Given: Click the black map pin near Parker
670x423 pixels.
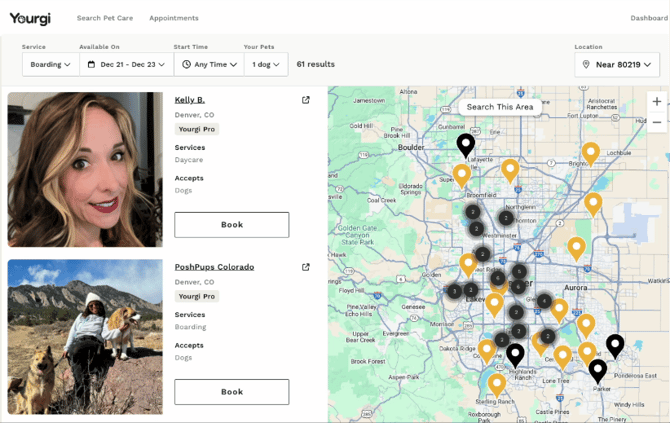Looking at the screenshot, I should click(597, 370).
